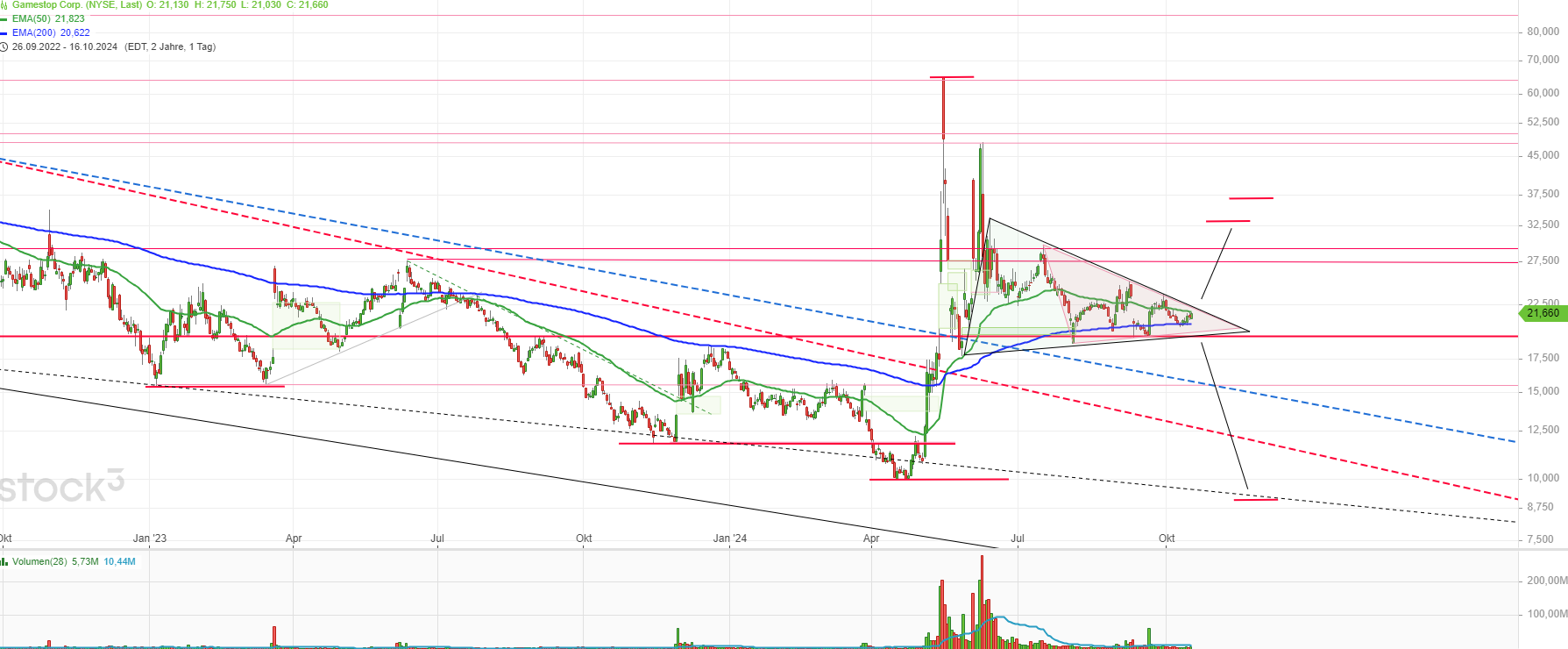
Task: Click the green current price tag 21,660
Action: coord(1543,312)
